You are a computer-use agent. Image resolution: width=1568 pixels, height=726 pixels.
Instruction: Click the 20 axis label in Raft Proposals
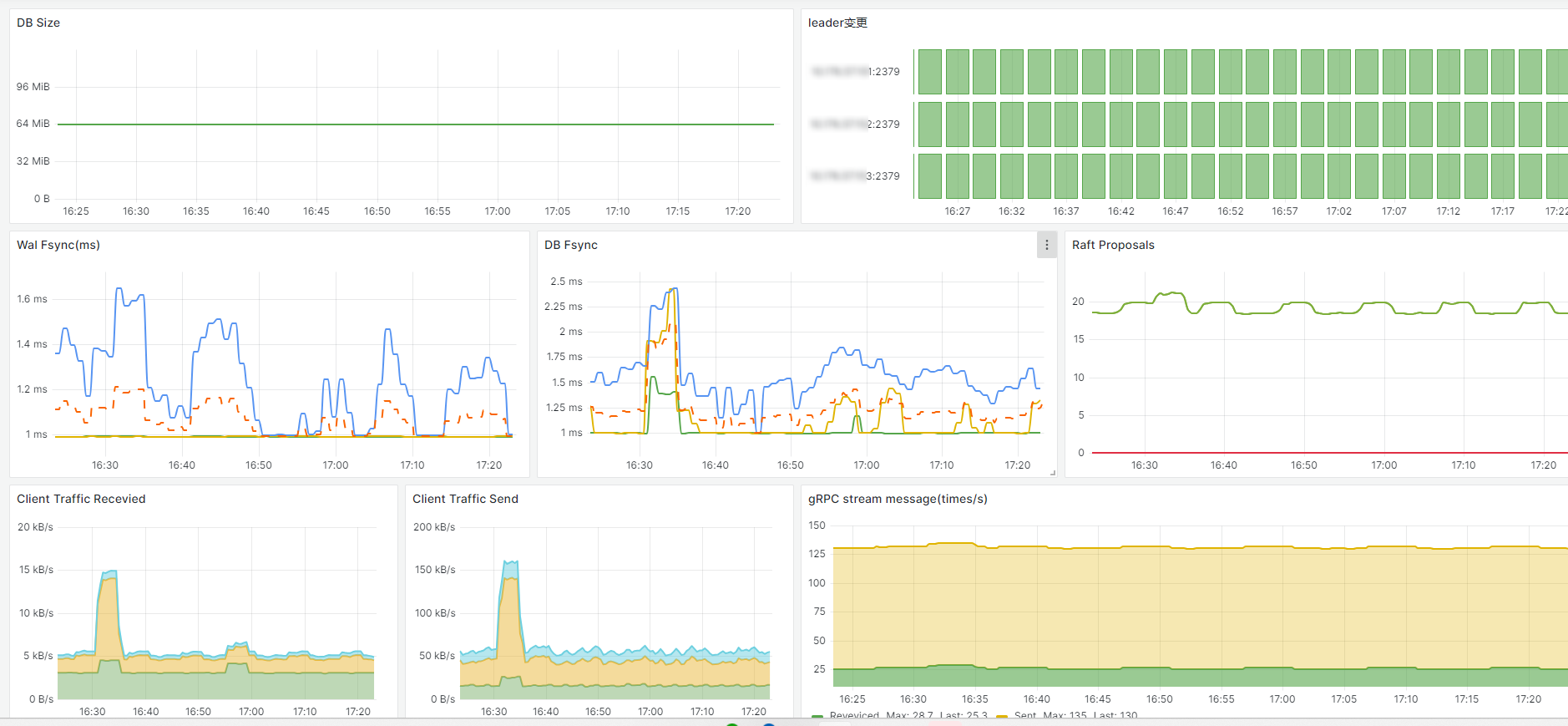point(1078,302)
